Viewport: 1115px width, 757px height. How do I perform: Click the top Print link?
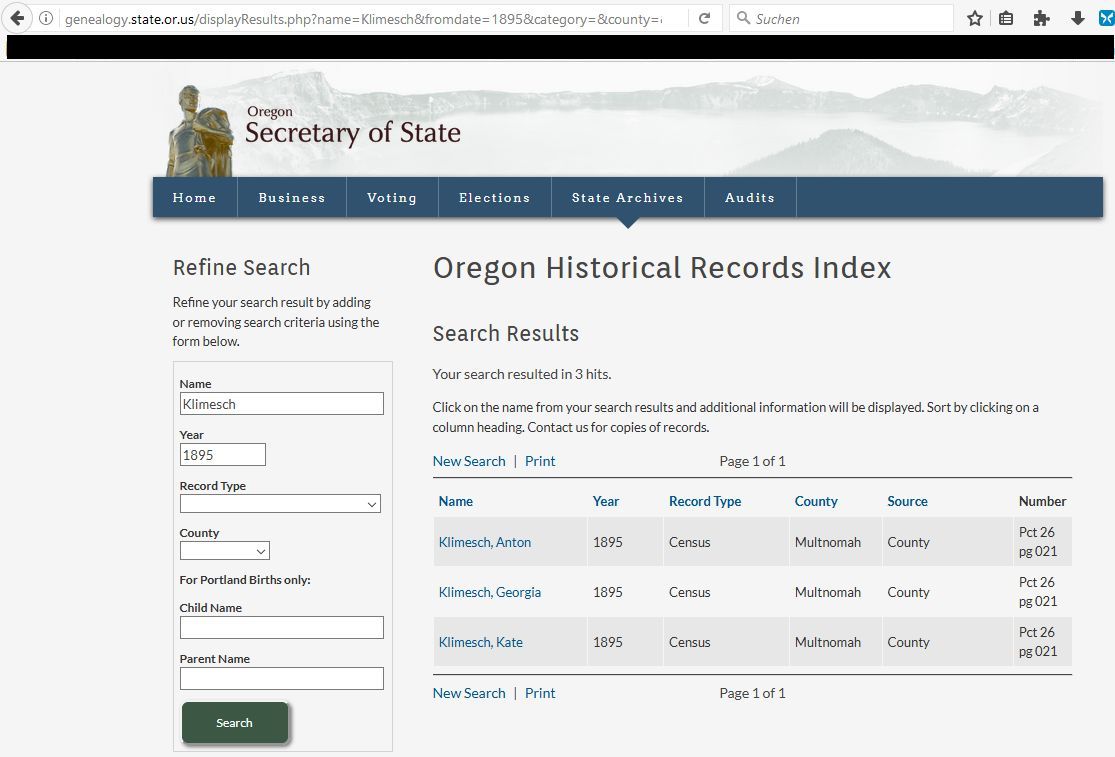[540, 461]
